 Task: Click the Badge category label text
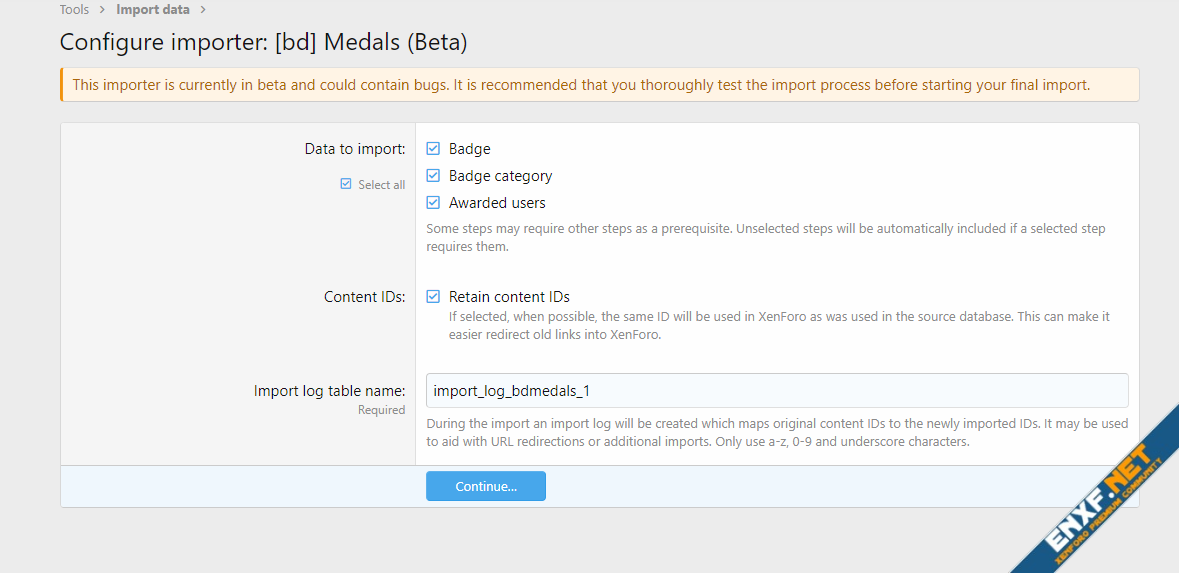click(500, 176)
